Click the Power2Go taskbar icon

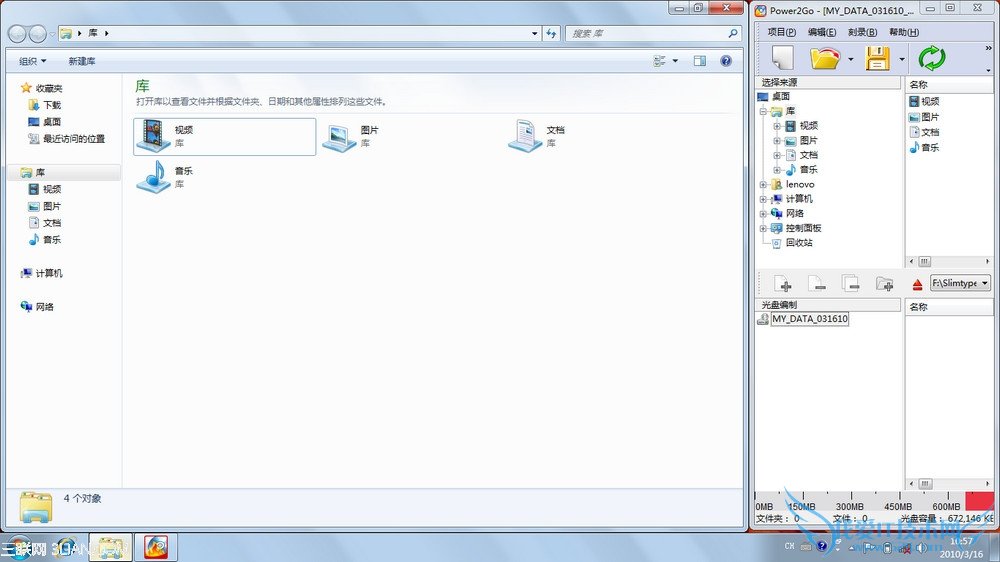point(156,547)
